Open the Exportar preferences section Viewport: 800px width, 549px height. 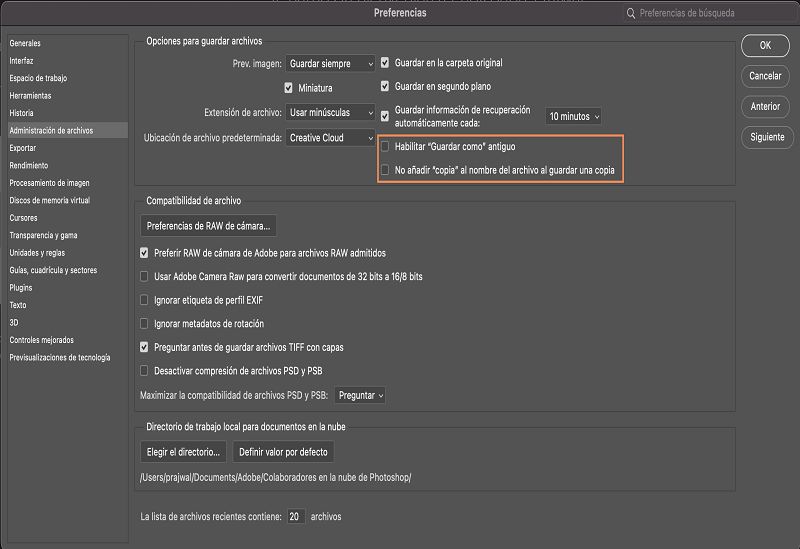pos(67,148)
